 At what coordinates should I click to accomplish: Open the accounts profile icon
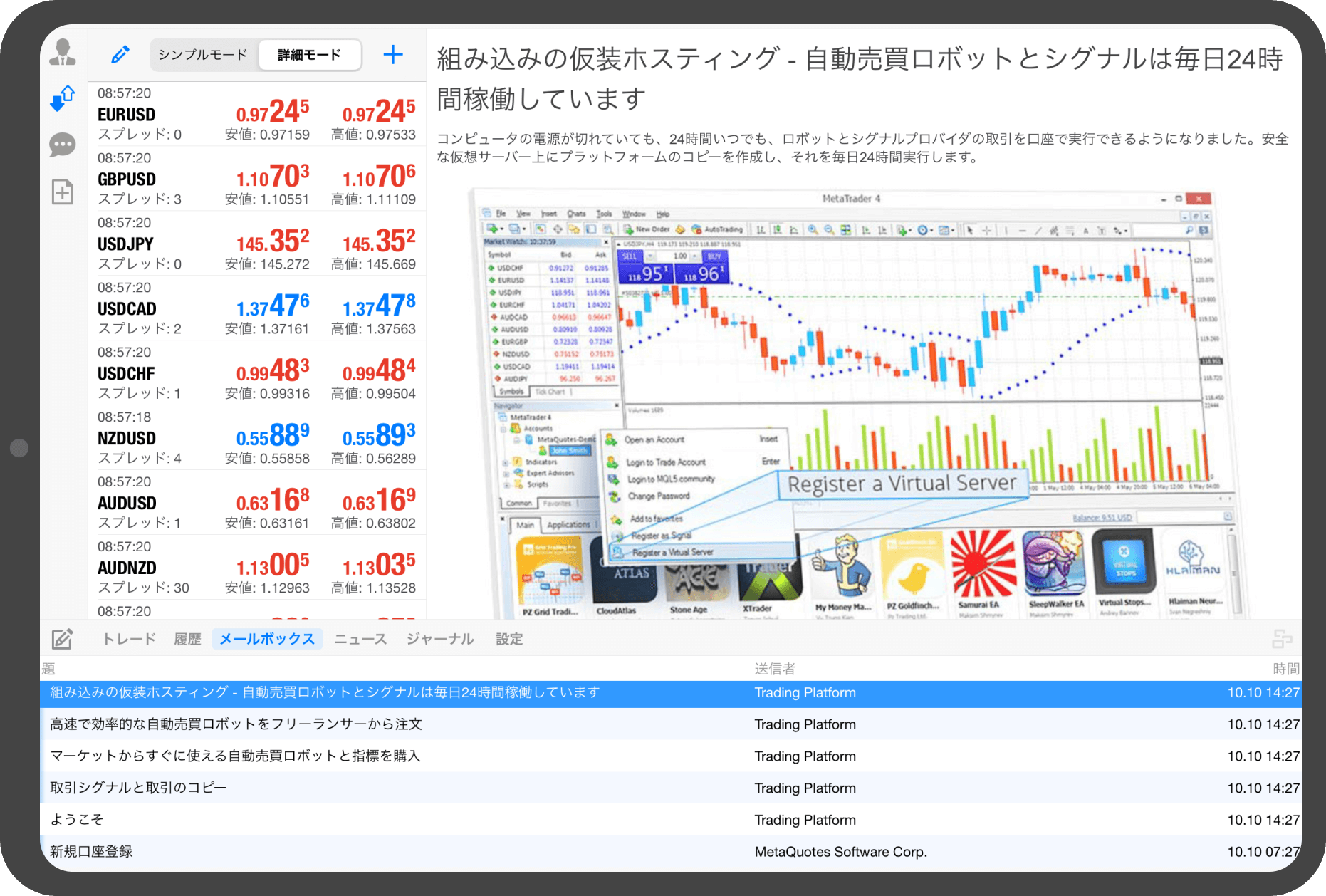63,53
